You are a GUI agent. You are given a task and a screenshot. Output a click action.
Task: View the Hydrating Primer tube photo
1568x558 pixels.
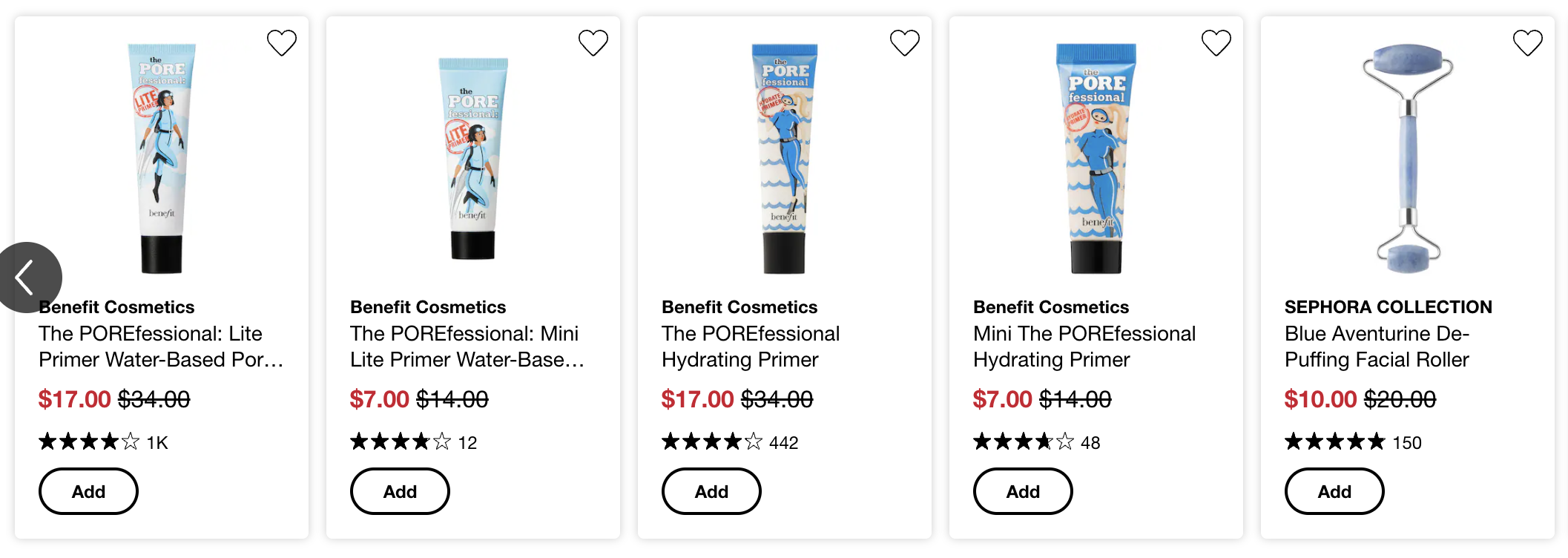(x=785, y=158)
